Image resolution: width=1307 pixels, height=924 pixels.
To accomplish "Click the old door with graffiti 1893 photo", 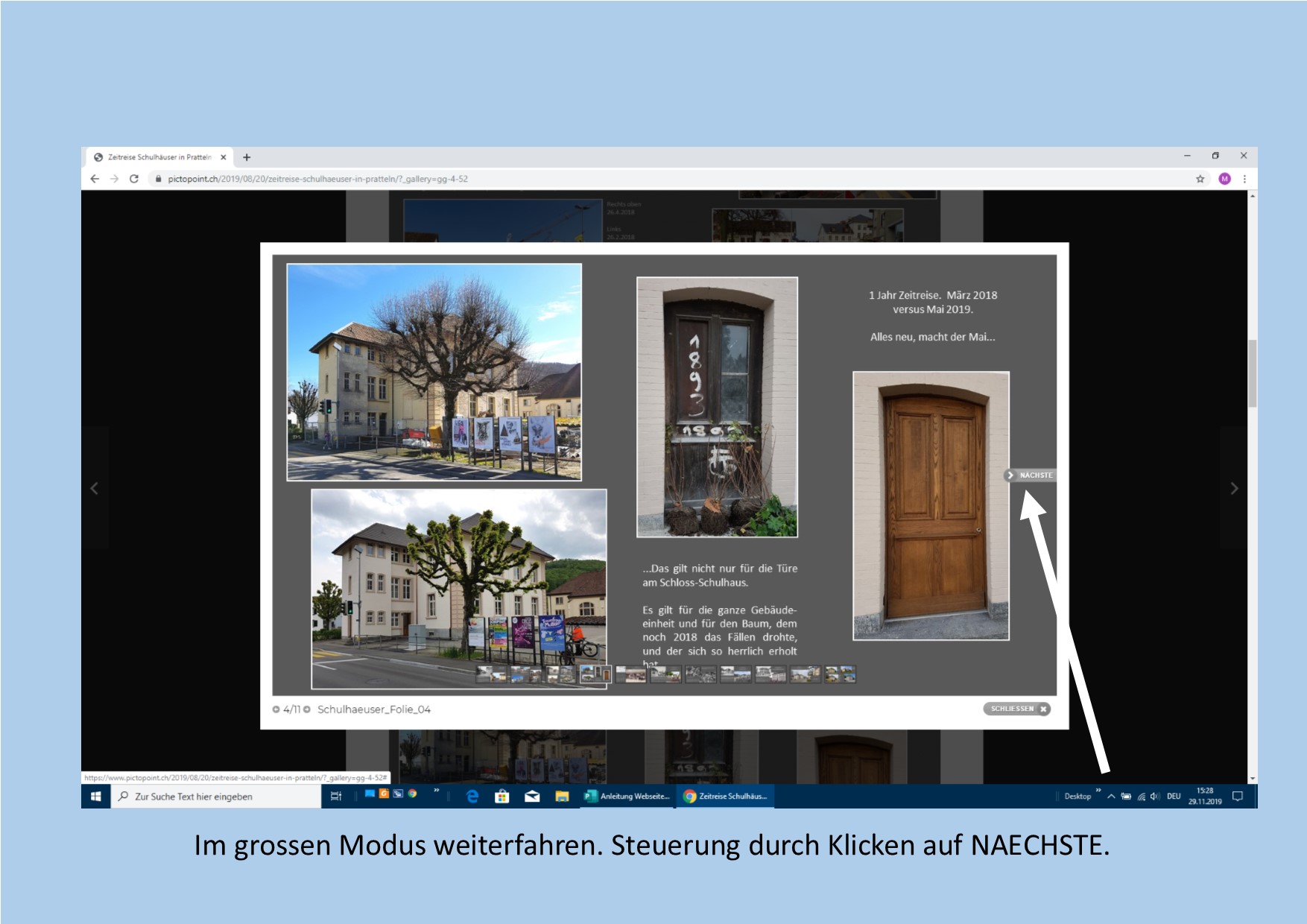I will point(717,407).
